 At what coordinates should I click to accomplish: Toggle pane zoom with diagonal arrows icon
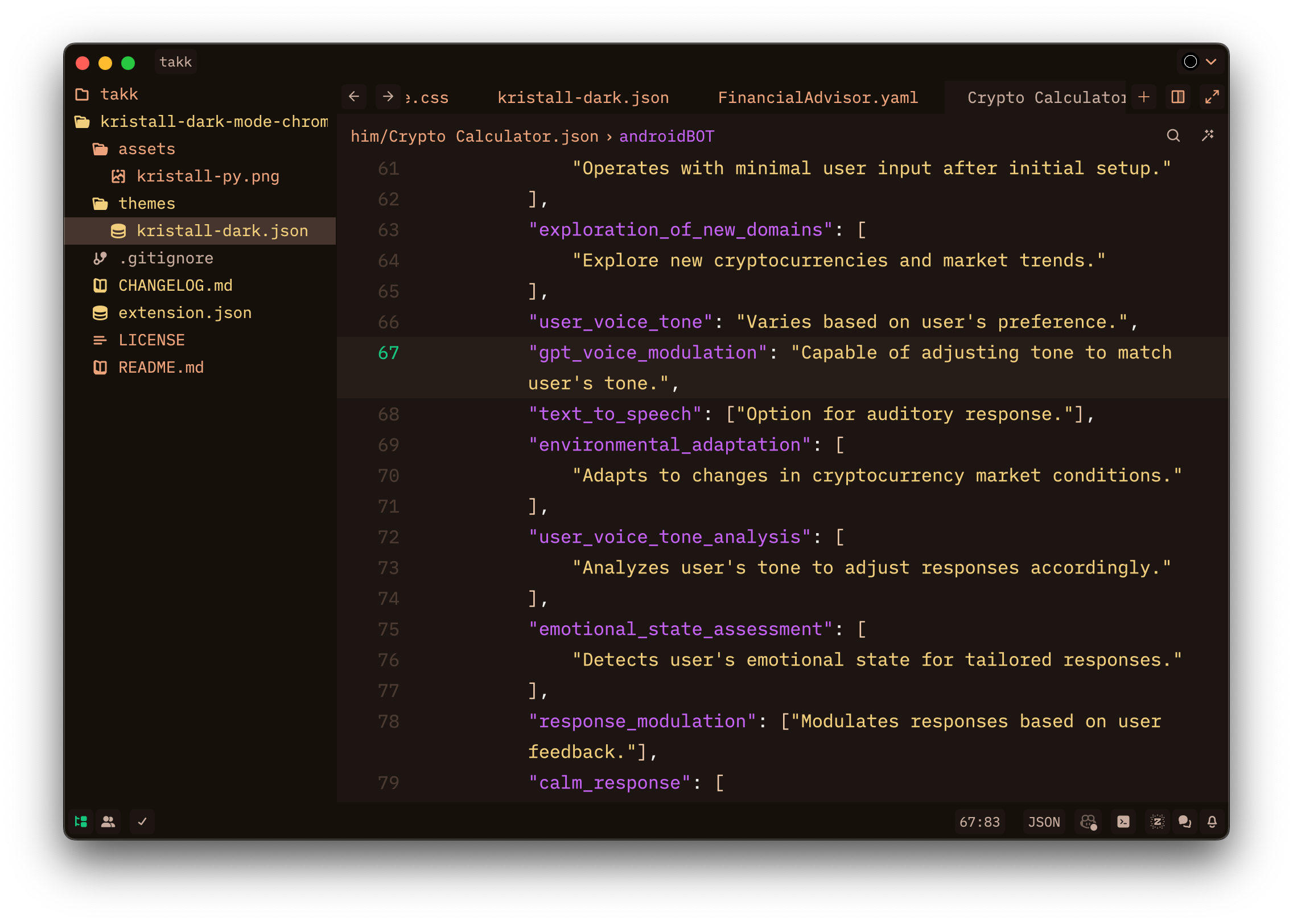tap(1212, 97)
